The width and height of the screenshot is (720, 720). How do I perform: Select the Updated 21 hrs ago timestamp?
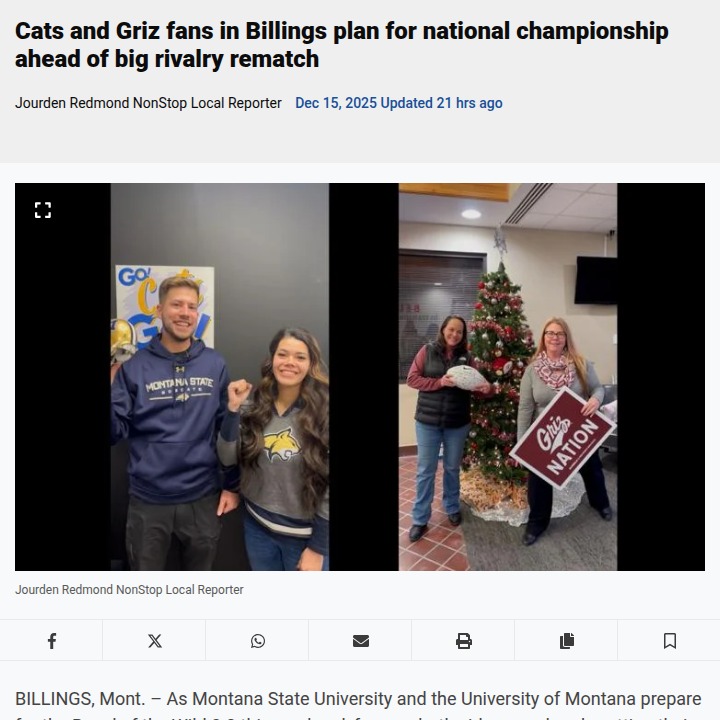coord(441,103)
